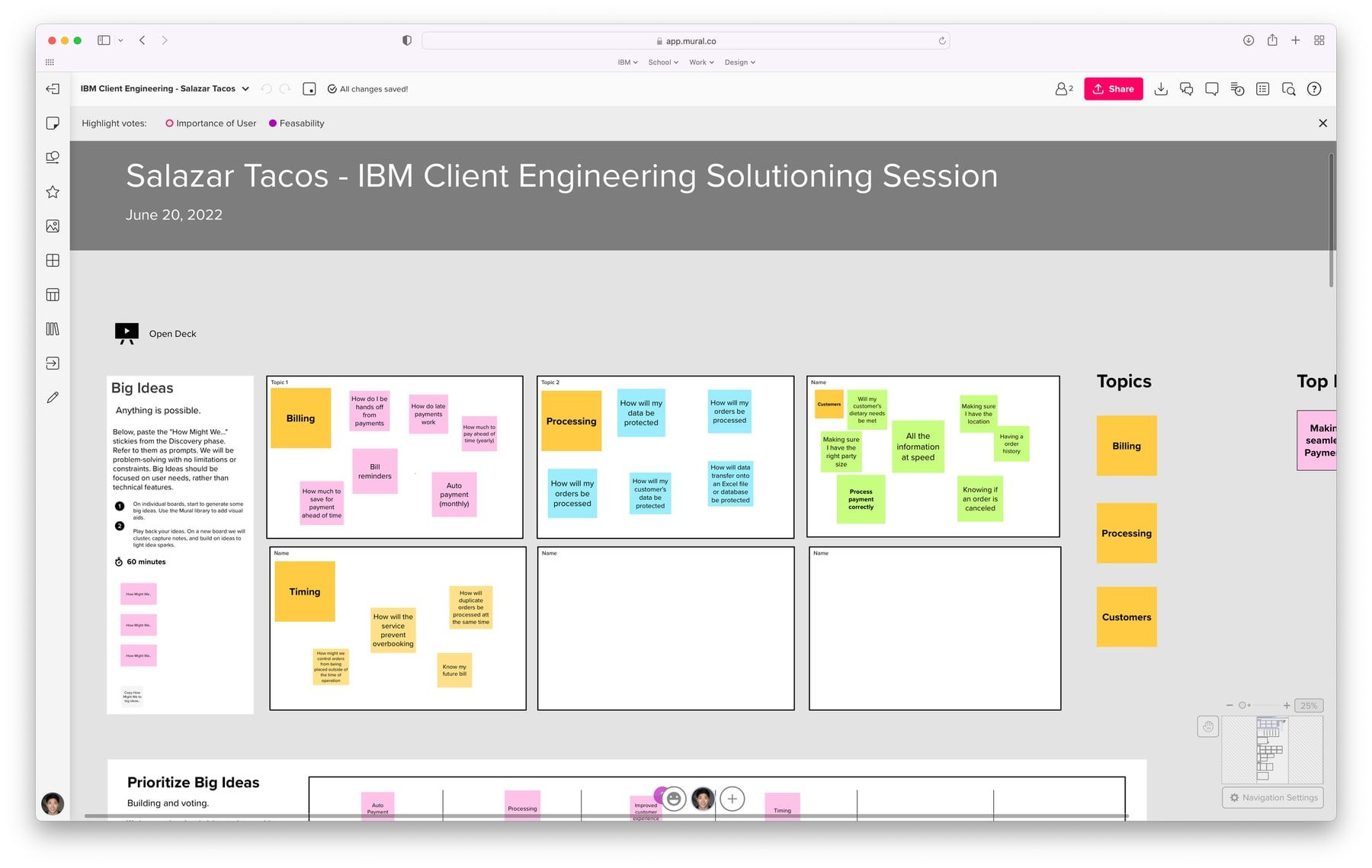Click zoom out minus button
The width and height of the screenshot is (1372, 868).
(x=1229, y=706)
